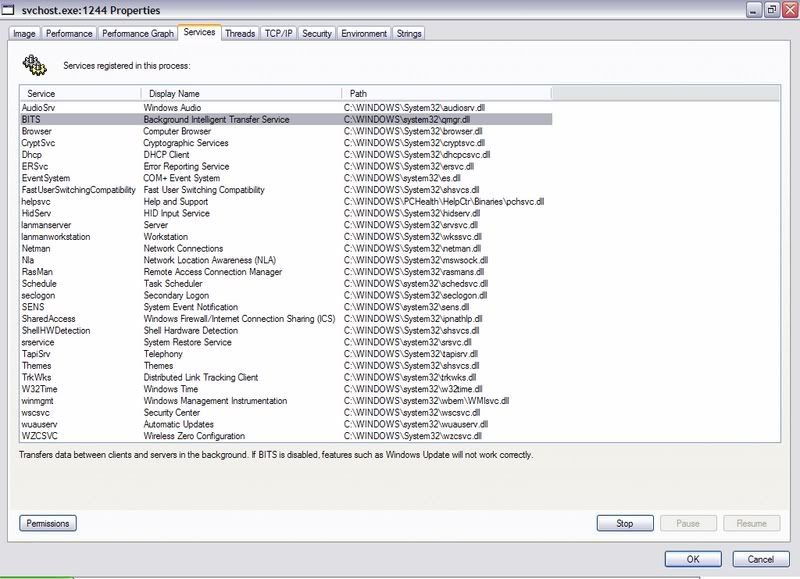Click OK to close properties
Image resolution: width=800 pixels, height=579 pixels.
point(693,558)
